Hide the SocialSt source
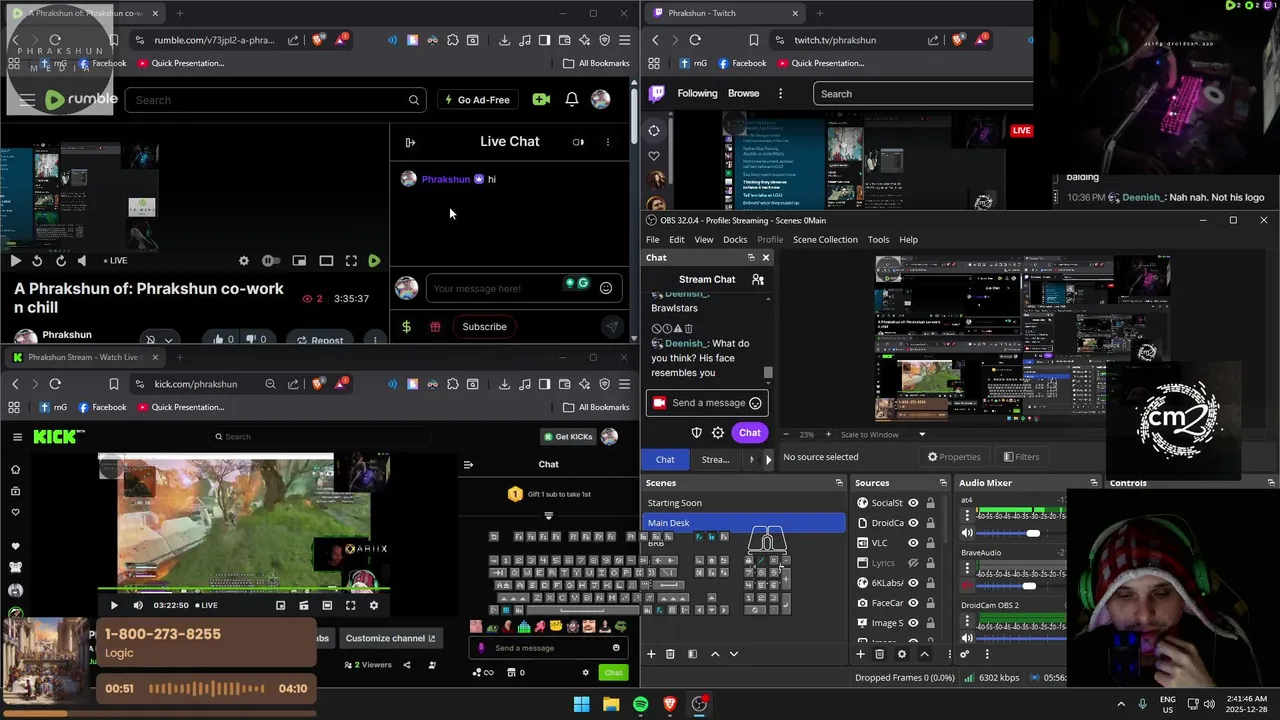 coord(913,503)
